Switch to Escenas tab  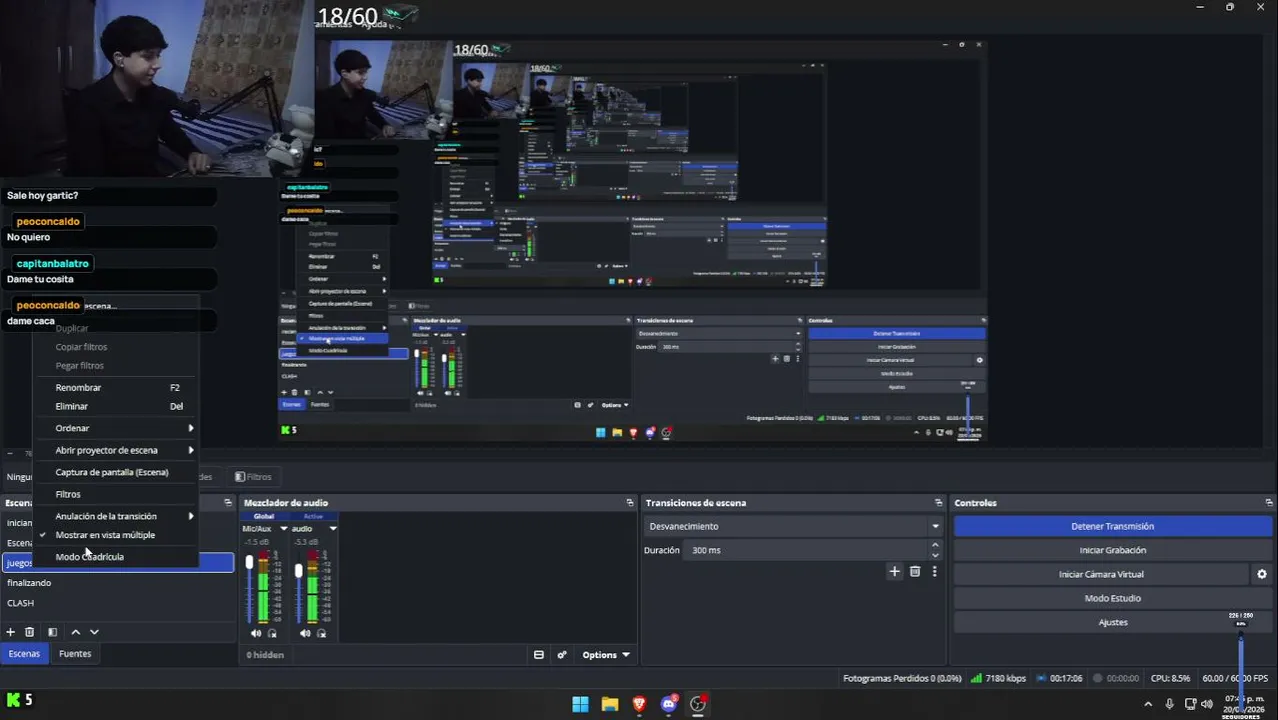pyautogui.click(x=24, y=654)
